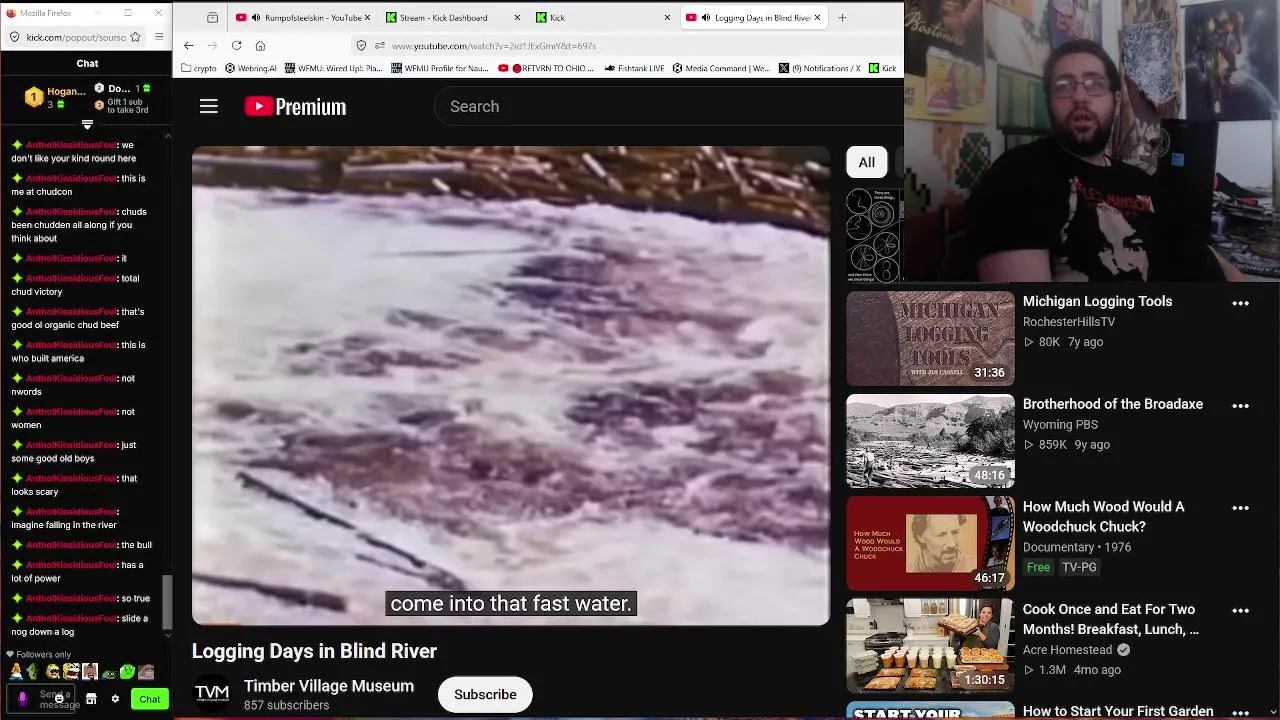Screen dimensions: 1280x720
Task: Open the Michigan Logging Tools title link
Action: pyautogui.click(x=1097, y=301)
